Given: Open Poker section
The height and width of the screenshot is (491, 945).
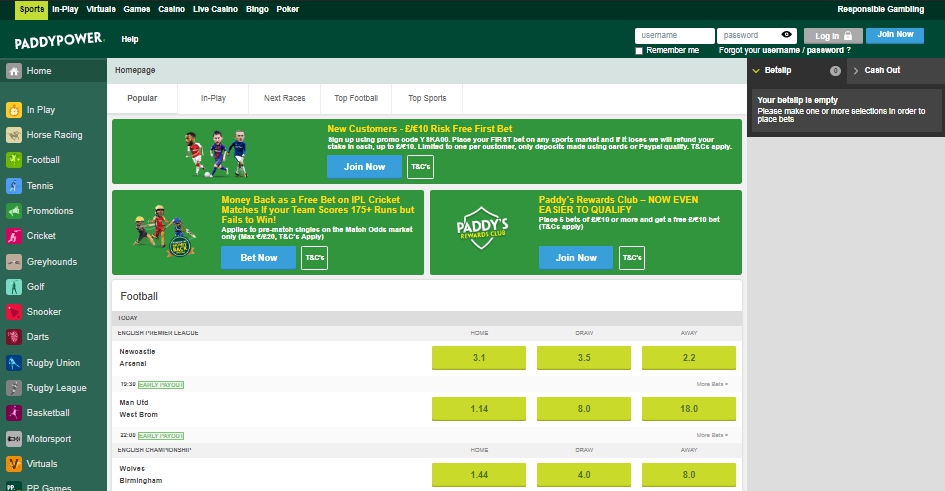Looking at the screenshot, I should [287, 9].
